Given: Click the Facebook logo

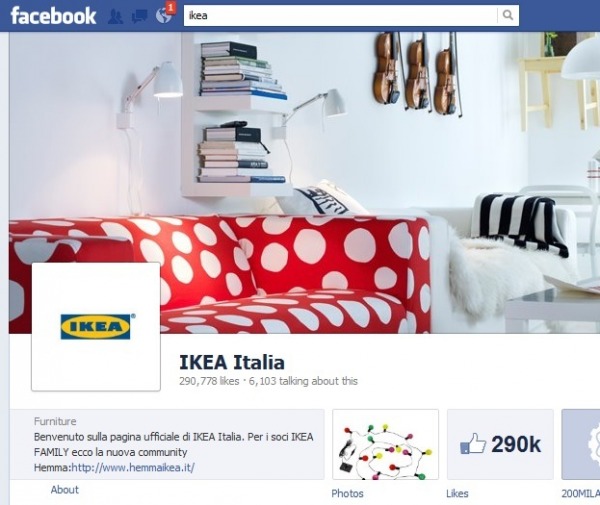Looking at the screenshot, I should [53, 16].
